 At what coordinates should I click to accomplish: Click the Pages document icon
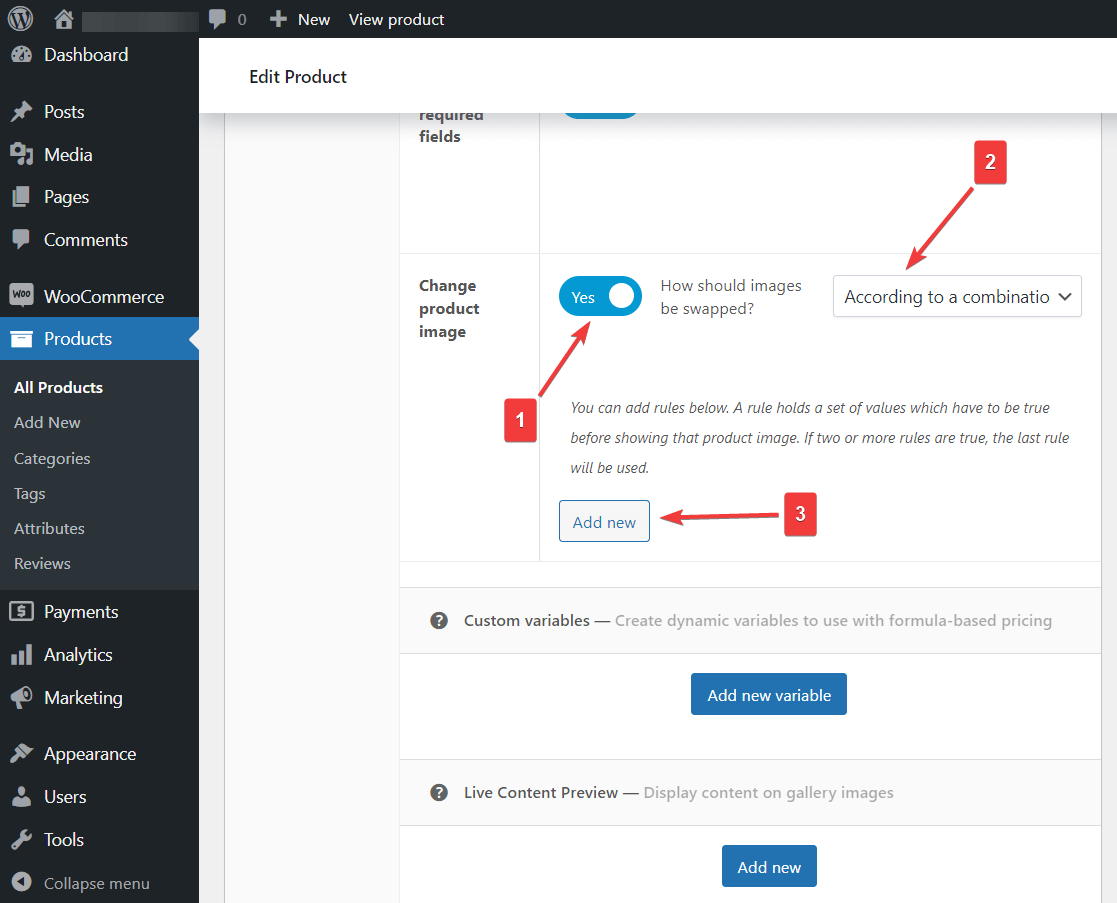(x=21, y=197)
